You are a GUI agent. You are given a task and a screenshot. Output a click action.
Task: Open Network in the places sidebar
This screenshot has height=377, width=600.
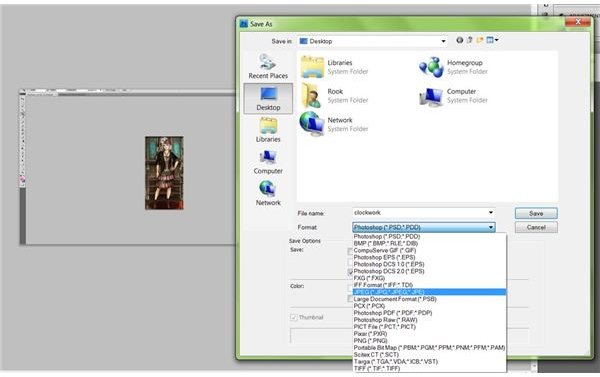click(x=268, y=194)
